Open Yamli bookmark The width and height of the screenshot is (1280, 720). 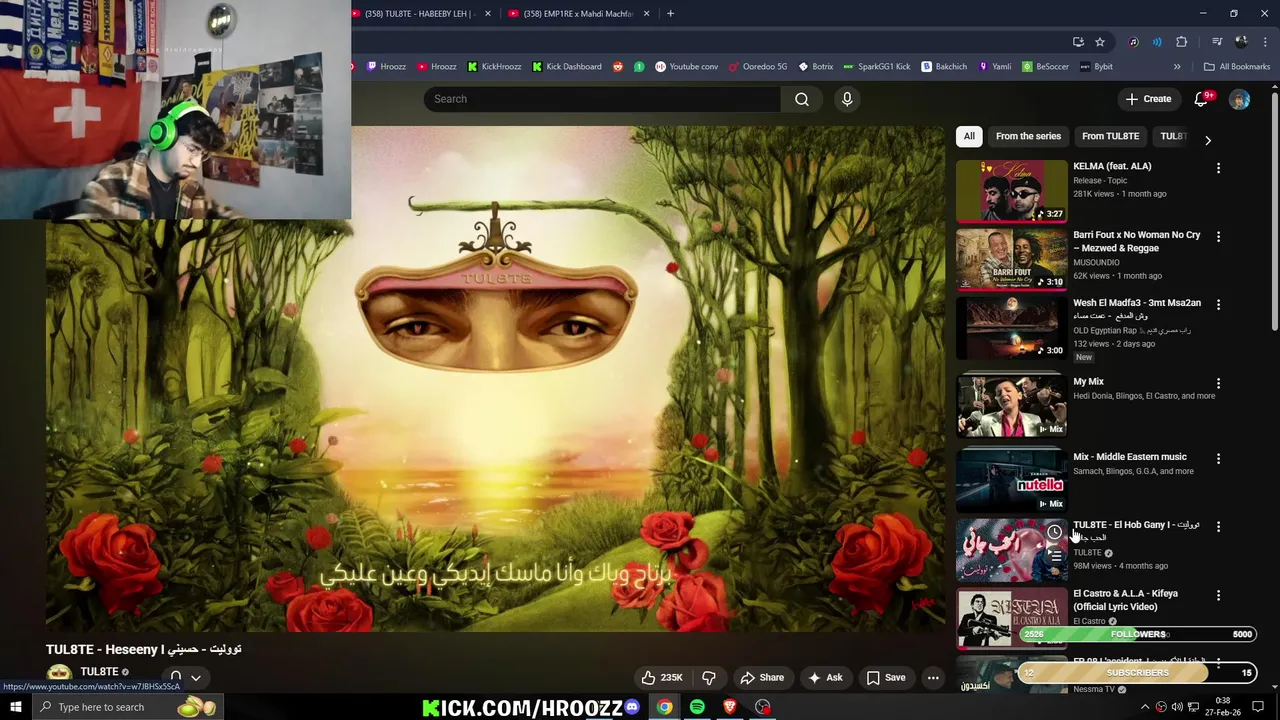(995, 67)
